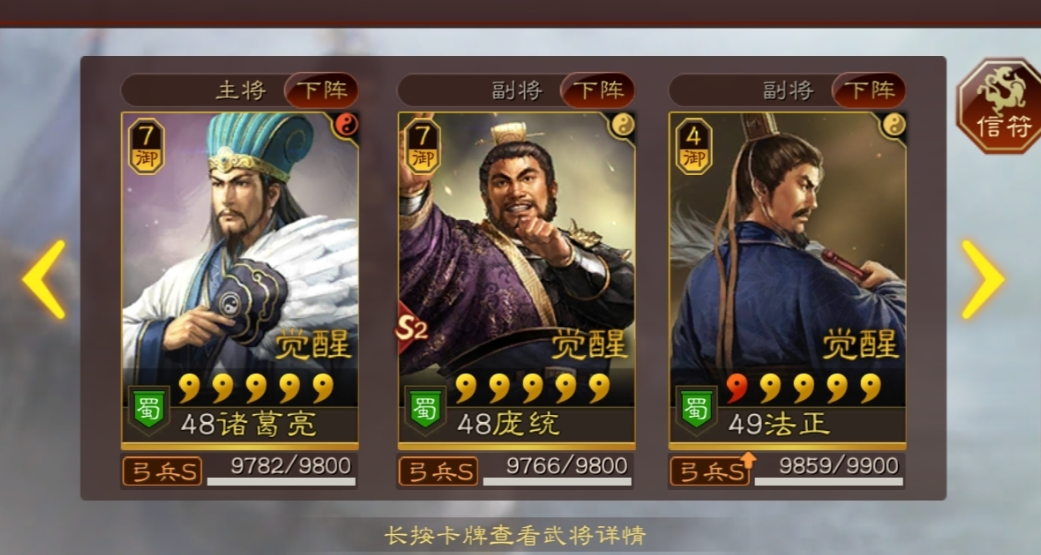Click 法正's troop bar showing 9859/9900
The height and width of the screenshot is (555, 1041).
point(829,471)
